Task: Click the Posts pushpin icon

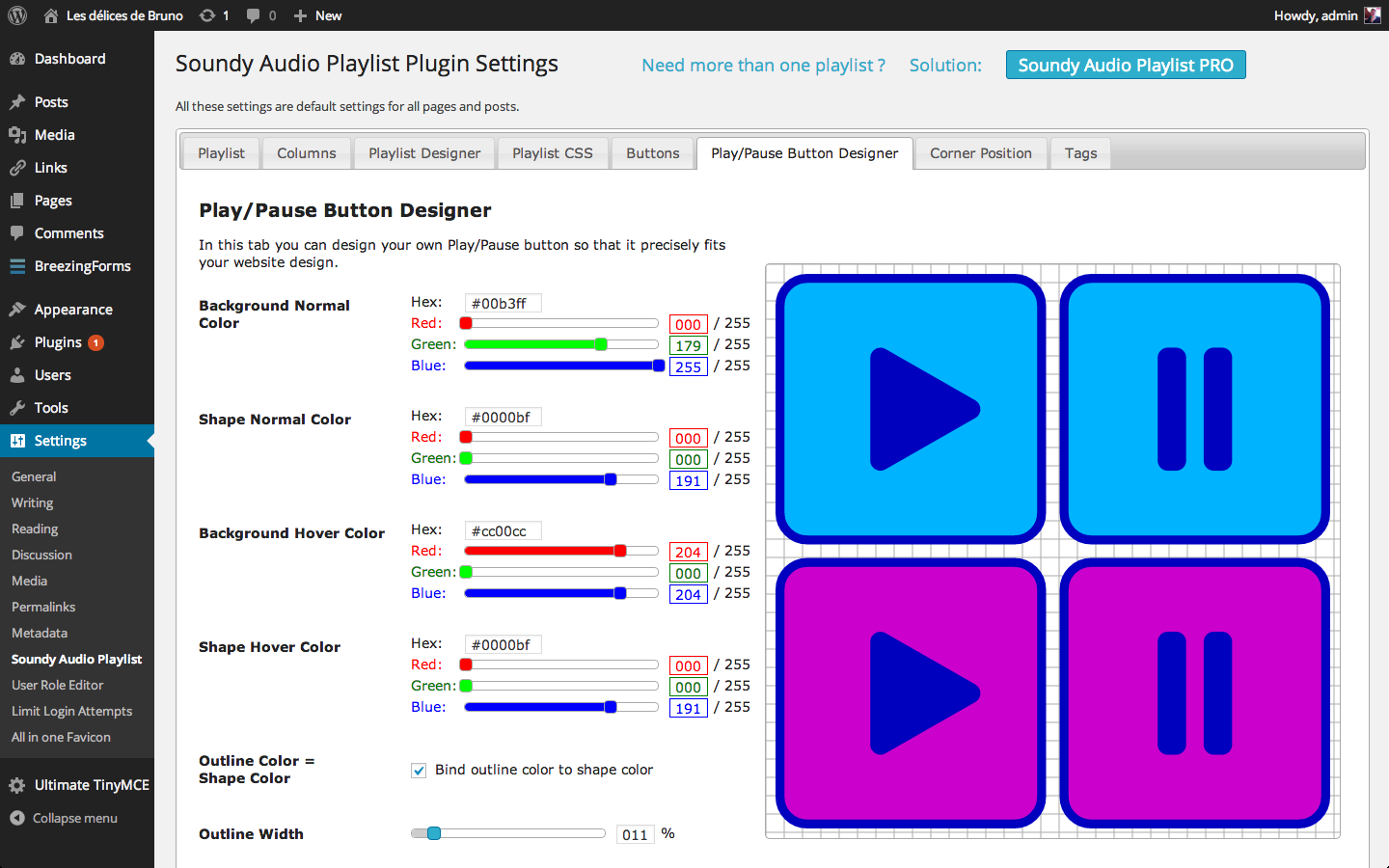Action: pos(17,102)
